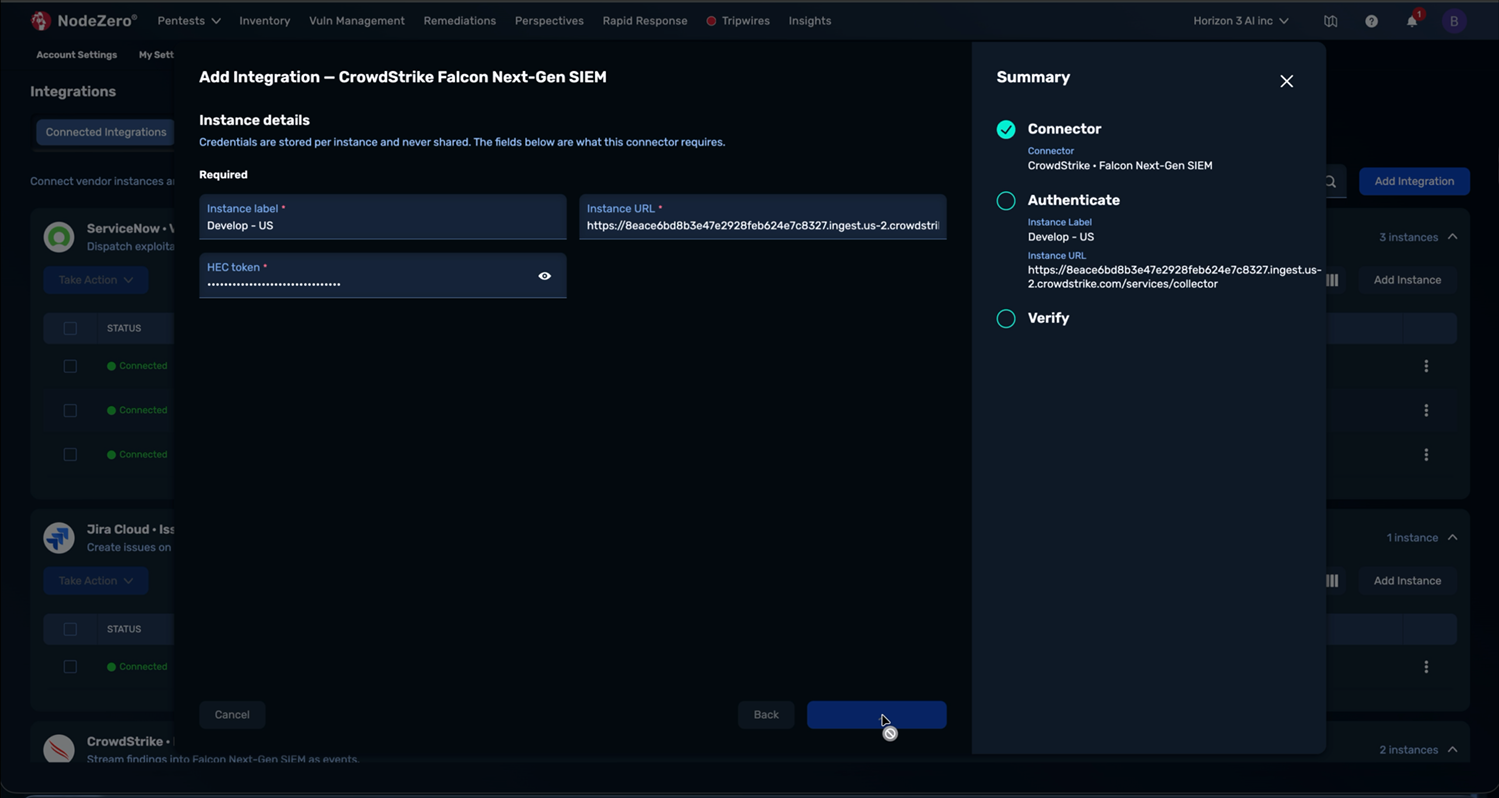Click the Cancel button
This screenshot has height=798, width=1499.
[232, 715]
